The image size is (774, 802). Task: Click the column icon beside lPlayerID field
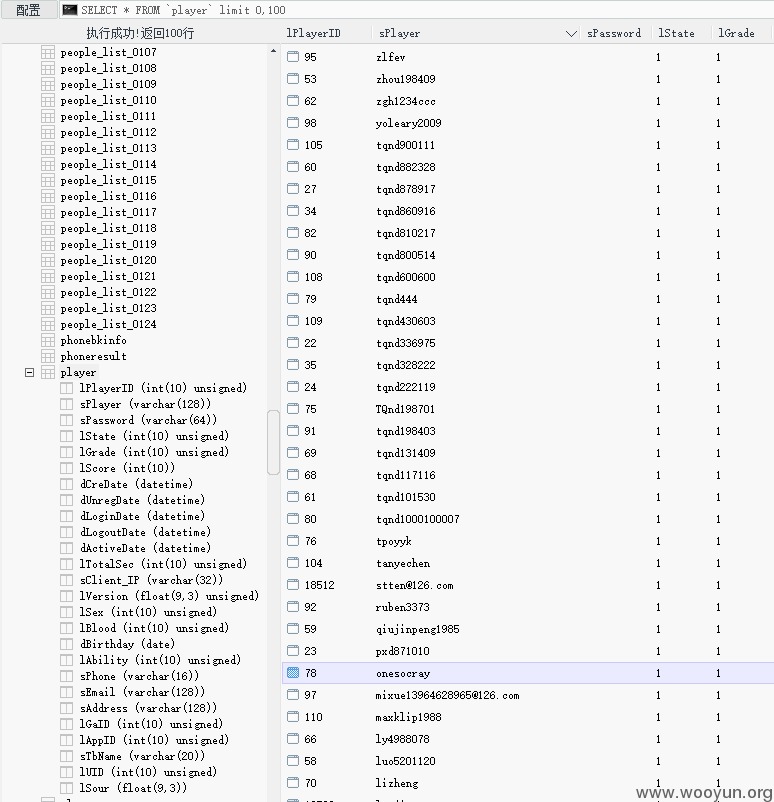[x=67, y=389]
